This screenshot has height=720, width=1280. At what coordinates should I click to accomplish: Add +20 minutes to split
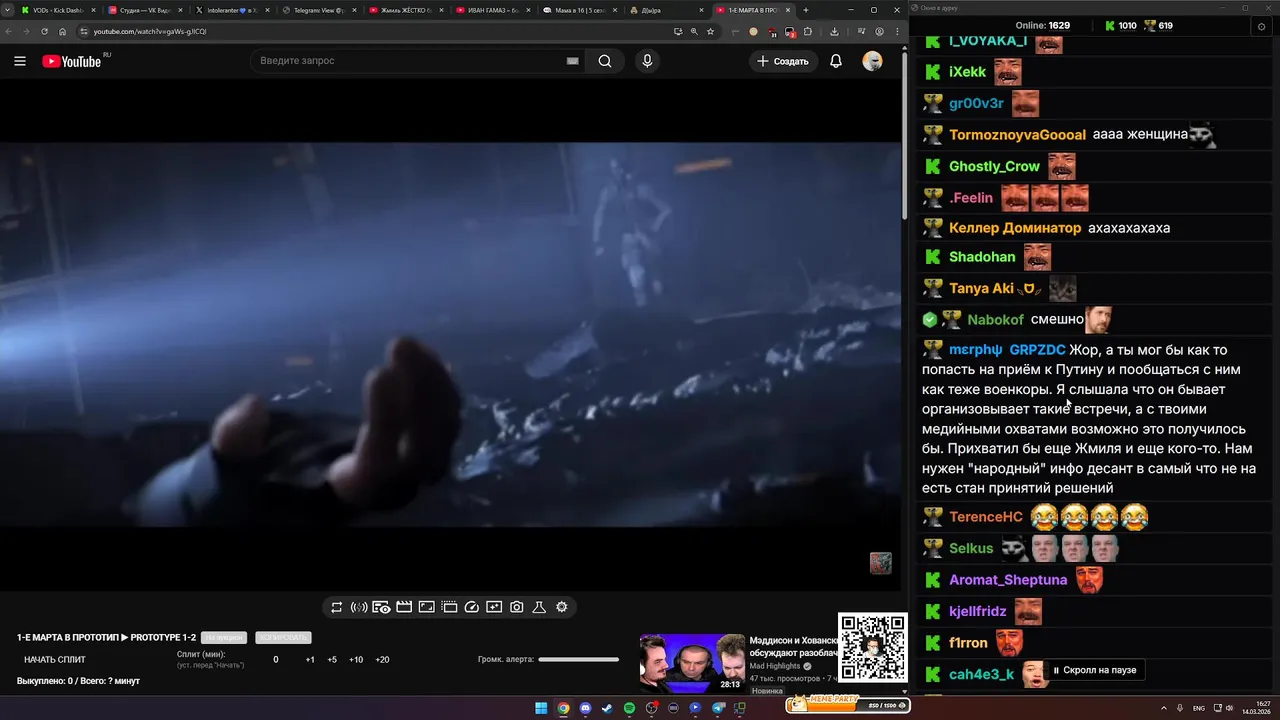(382, 660)
